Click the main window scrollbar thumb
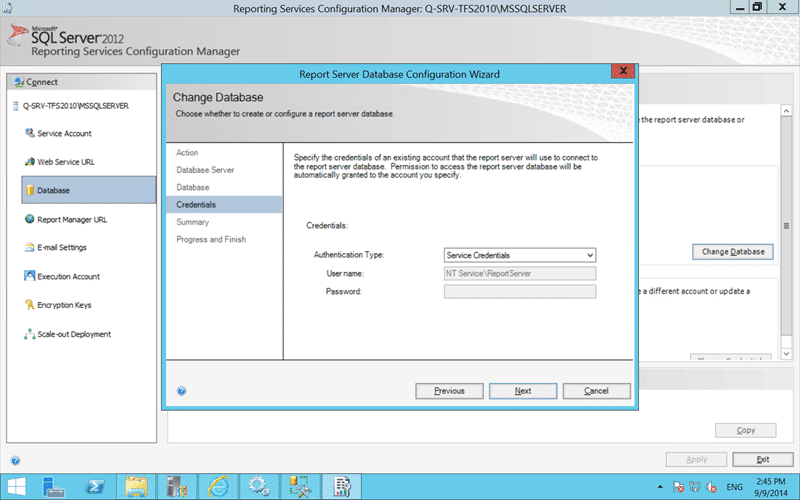 tap(786, 226)
